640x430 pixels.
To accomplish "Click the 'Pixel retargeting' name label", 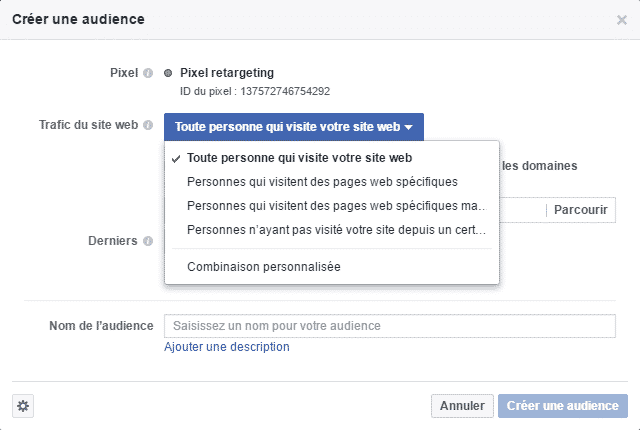I will (x=227, y=73).
